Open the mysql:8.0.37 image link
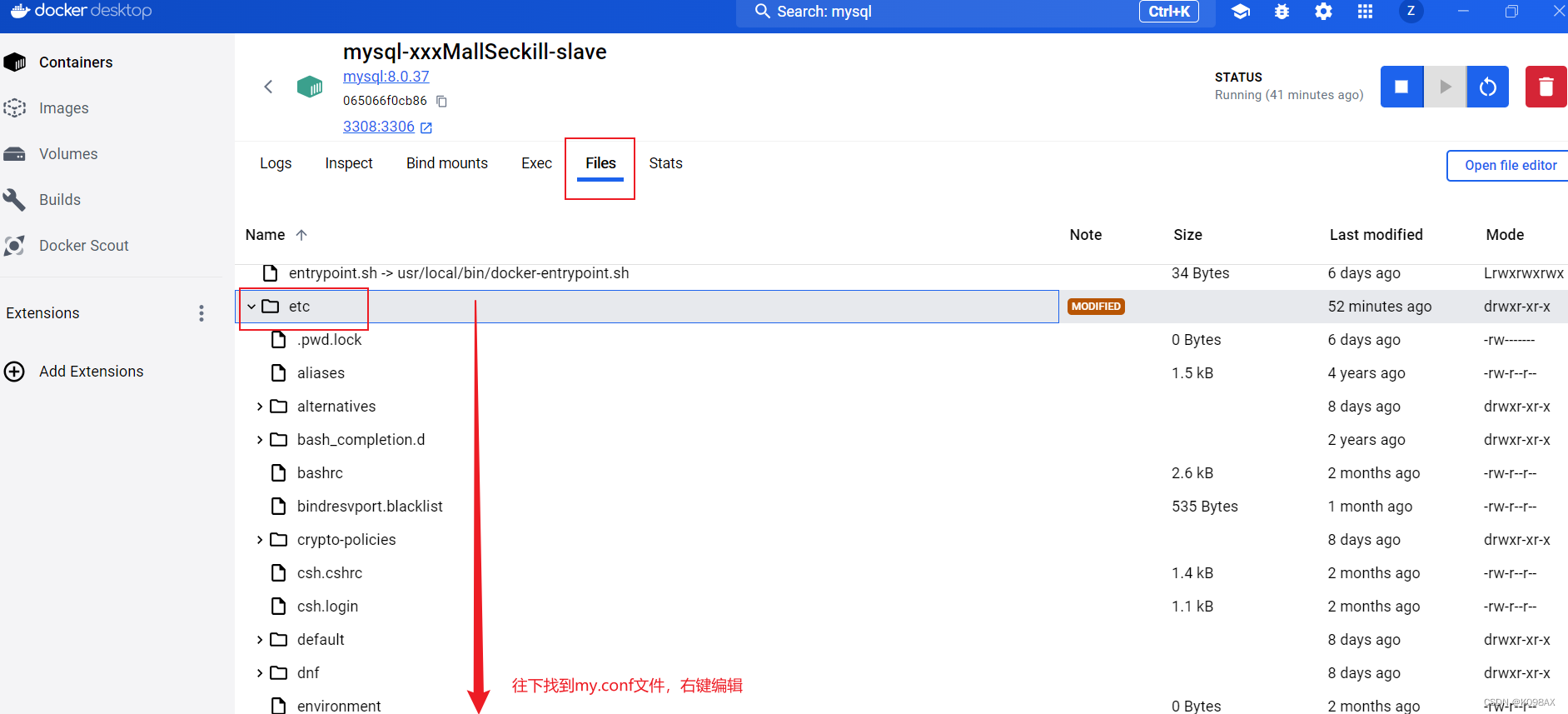Image resolution: width=1568 pixels, height=714 pixels. tap(386, 77)
